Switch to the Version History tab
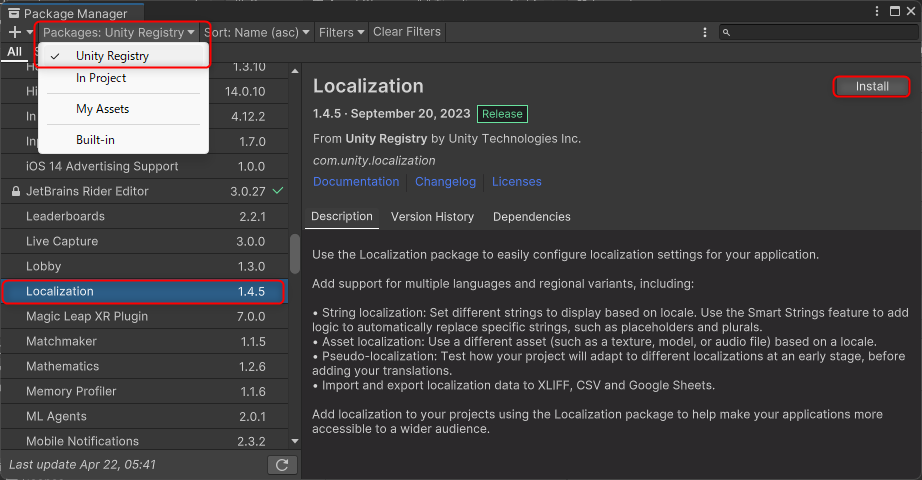Image resolution: width=922 pixels, height=480 pixels. tap(432, 217)
